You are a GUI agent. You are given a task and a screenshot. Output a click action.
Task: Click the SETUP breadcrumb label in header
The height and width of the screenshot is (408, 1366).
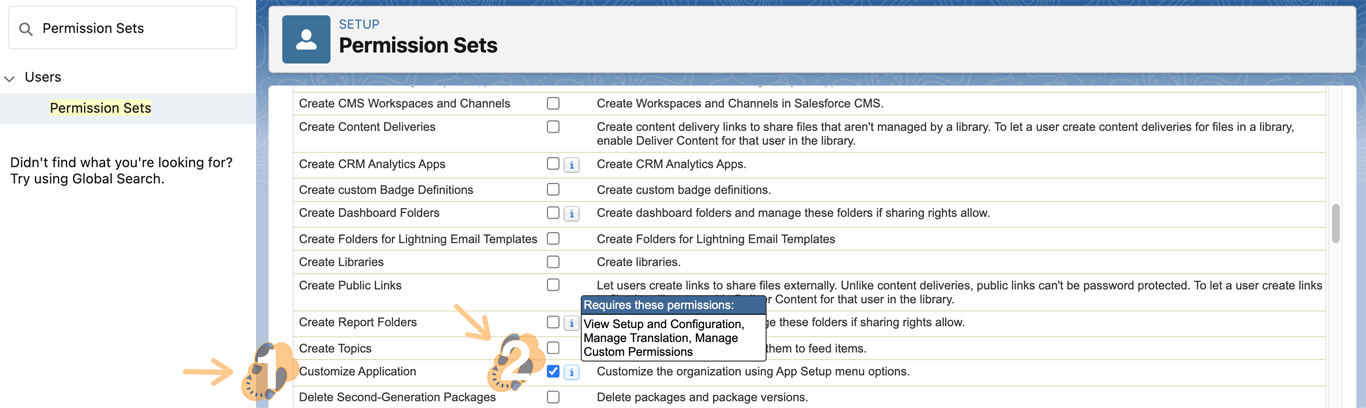(359, 24)
